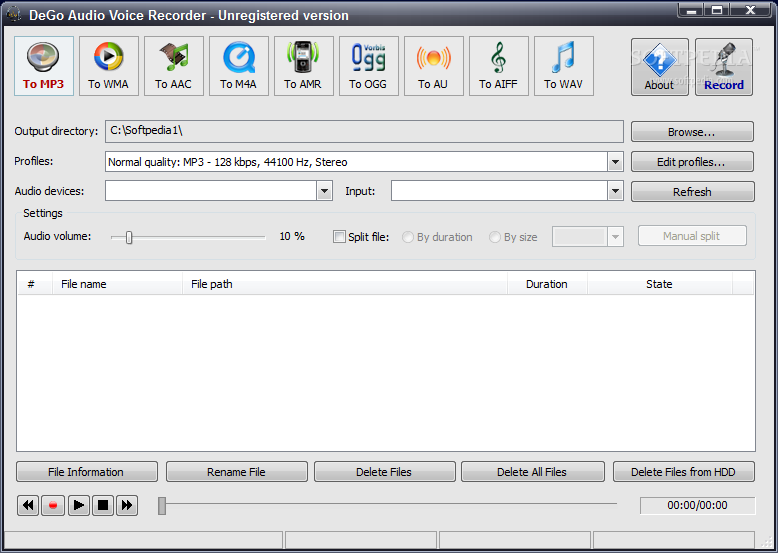Click the red record dot button
The height and width of the screenshot is (553, 778).
(53, 505)
